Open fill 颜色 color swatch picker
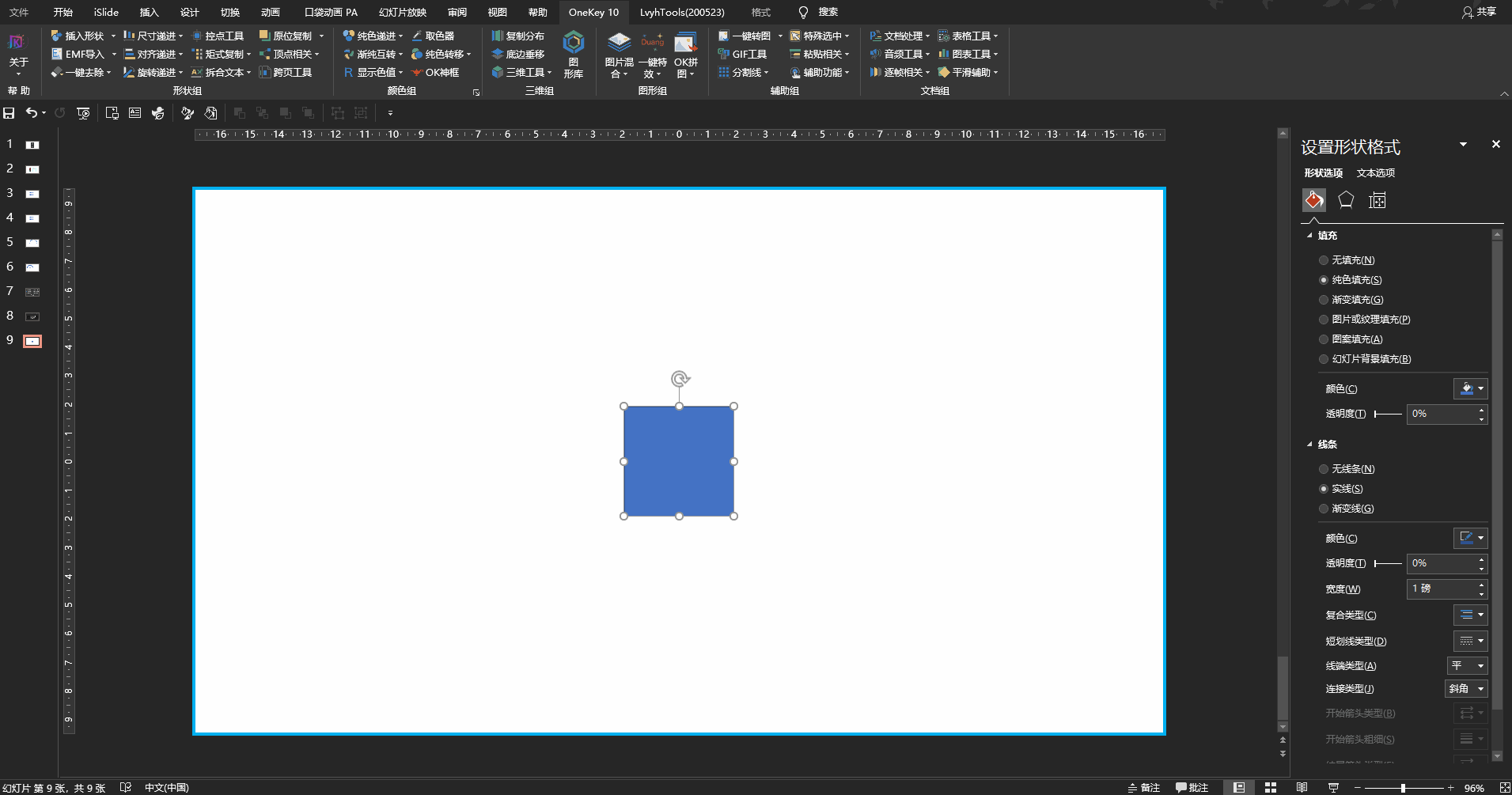1512x795 pixels. click(1470, 388)
